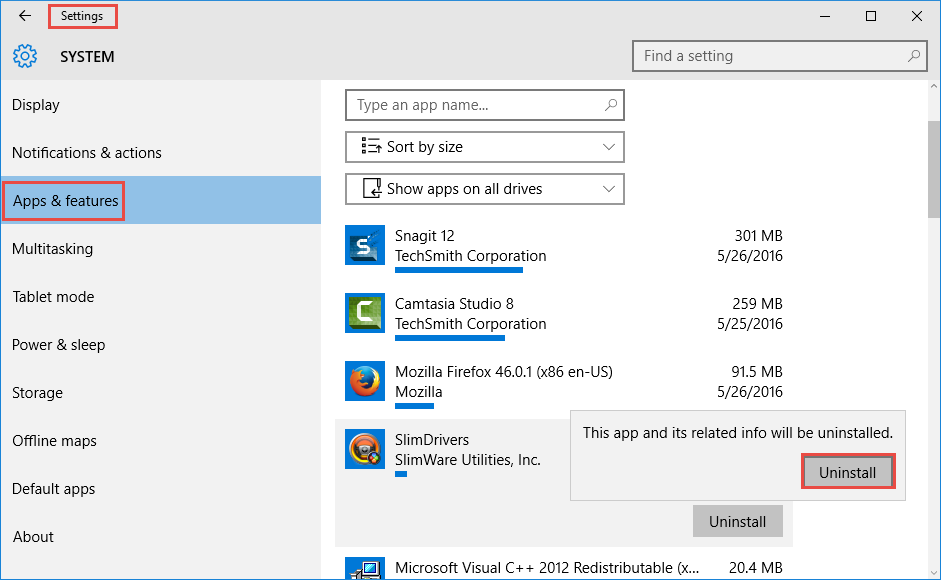Image resolution: width=941 pixels, height=580 pixels.
Task: Click the Settings window title
Action: pyautogui.click(x=82, y=16)
